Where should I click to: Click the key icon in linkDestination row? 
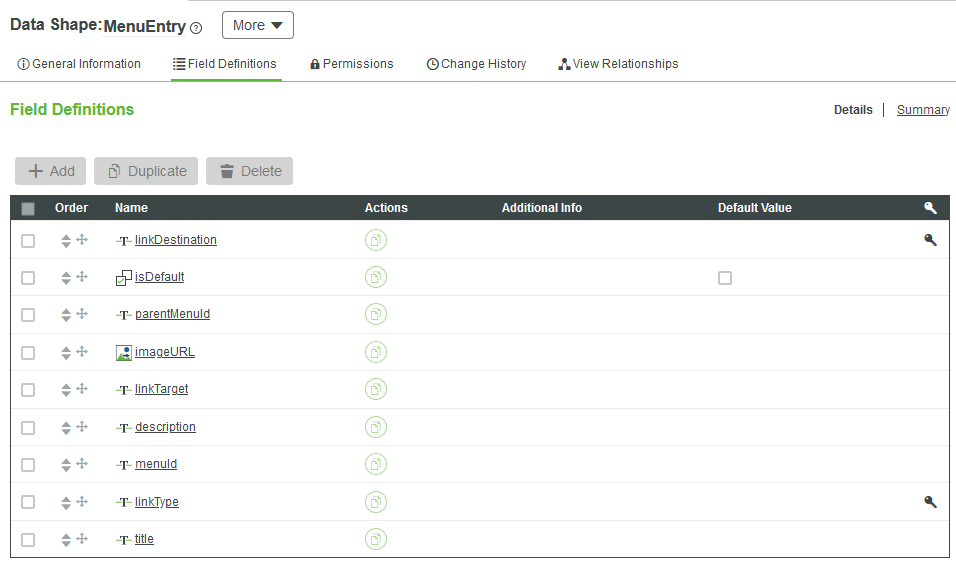tap(930, 240)
